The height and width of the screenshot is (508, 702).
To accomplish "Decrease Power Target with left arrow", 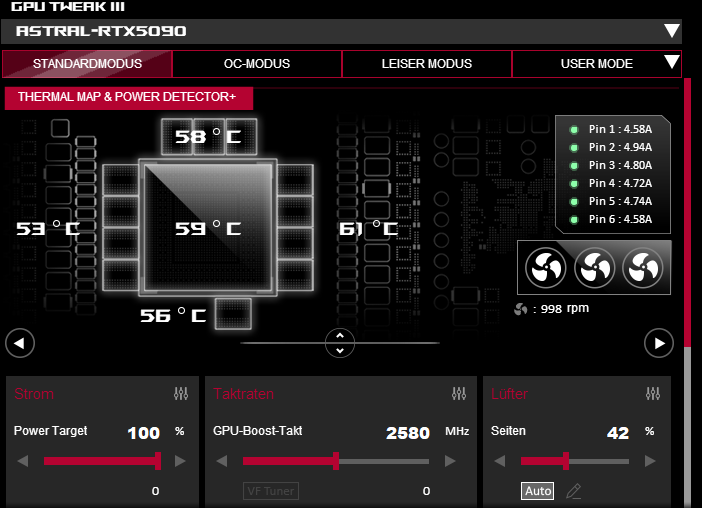I will [x=22, y=461].
